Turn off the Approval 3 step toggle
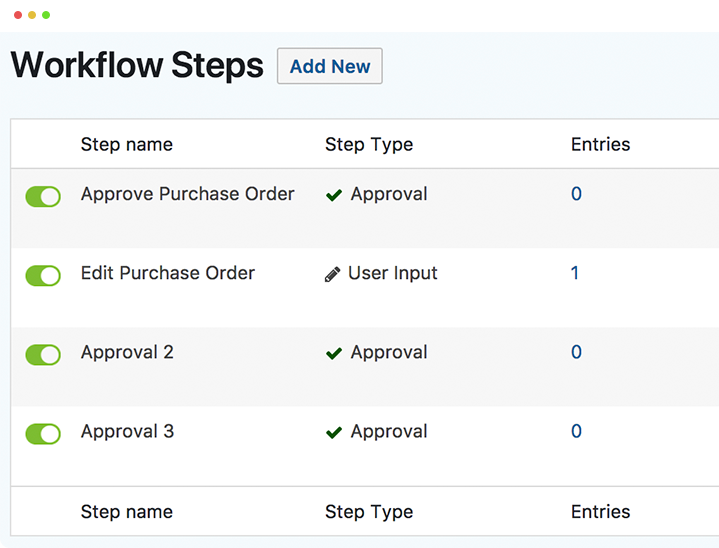Image resolution: width=719 pixels, height=548 pixels. [43, 433]
